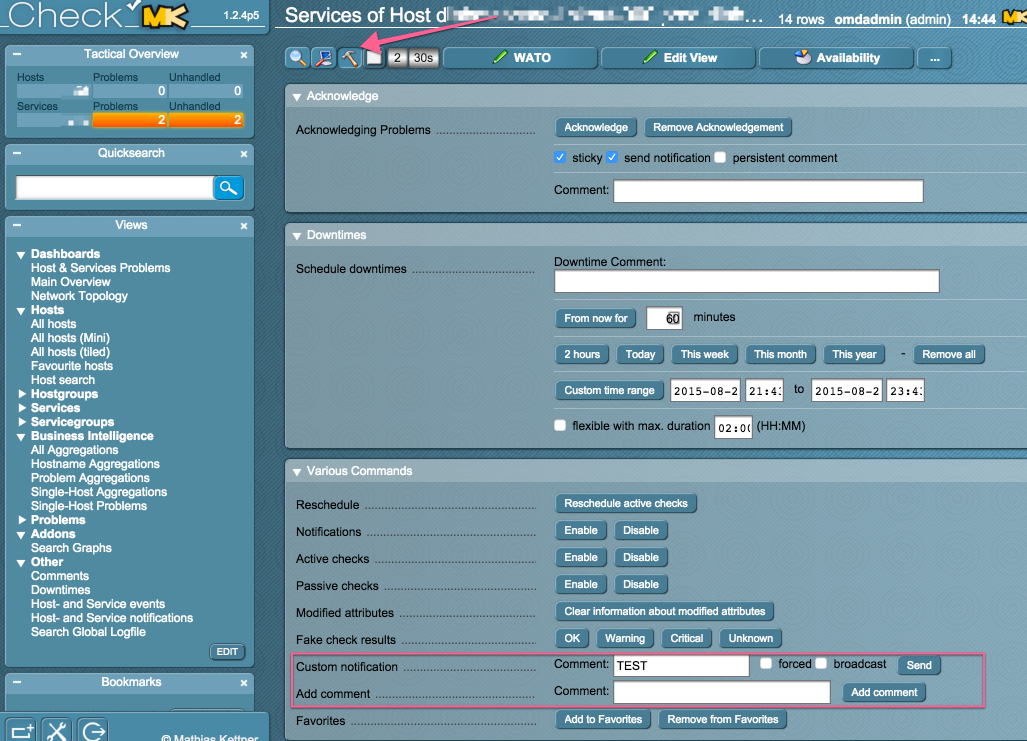Screen dimensions: 1027x741
Task: Collapse Business Intelligence tree node
Action: [21, 437]
